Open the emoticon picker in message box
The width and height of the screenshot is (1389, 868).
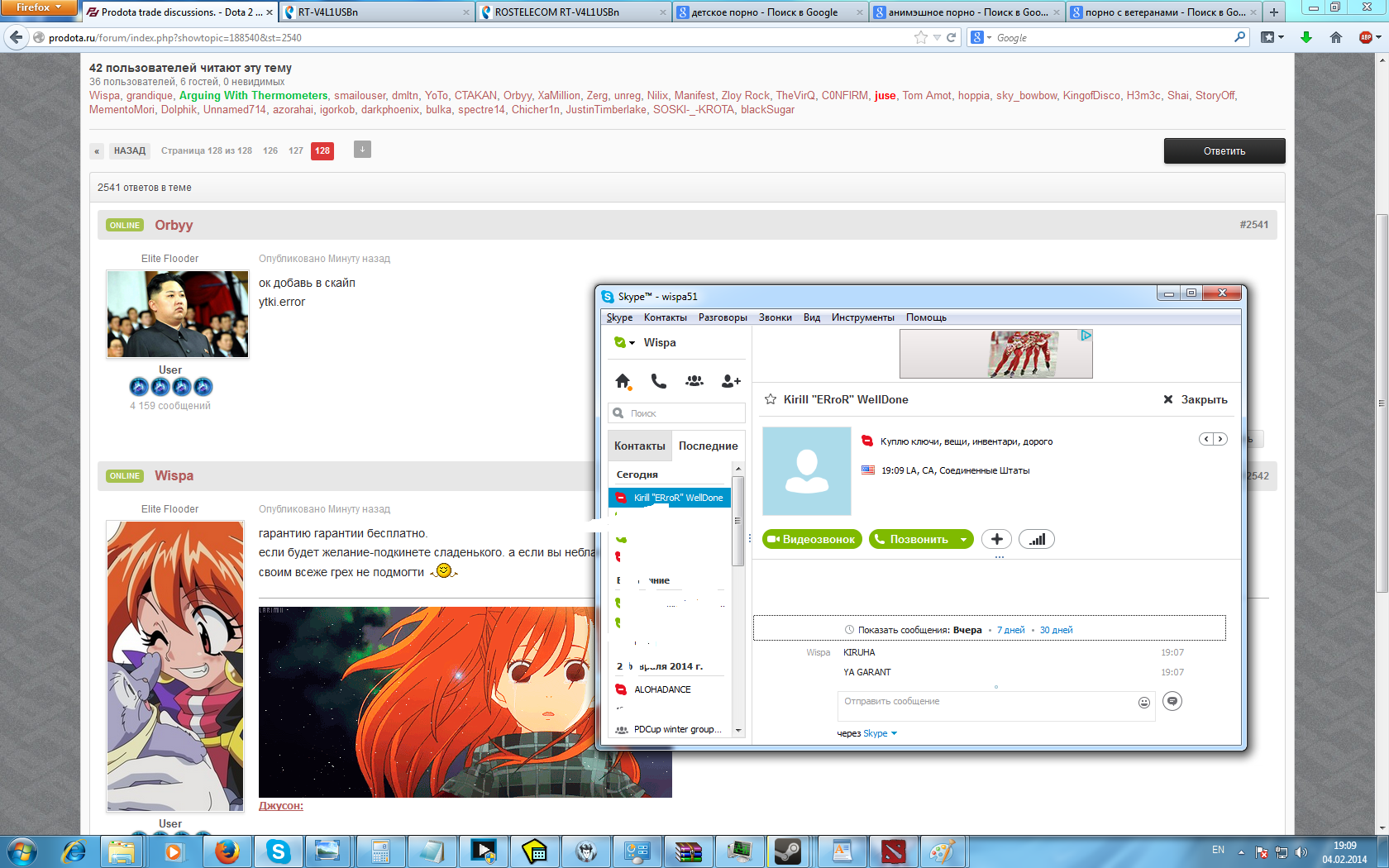point(1144,703)
